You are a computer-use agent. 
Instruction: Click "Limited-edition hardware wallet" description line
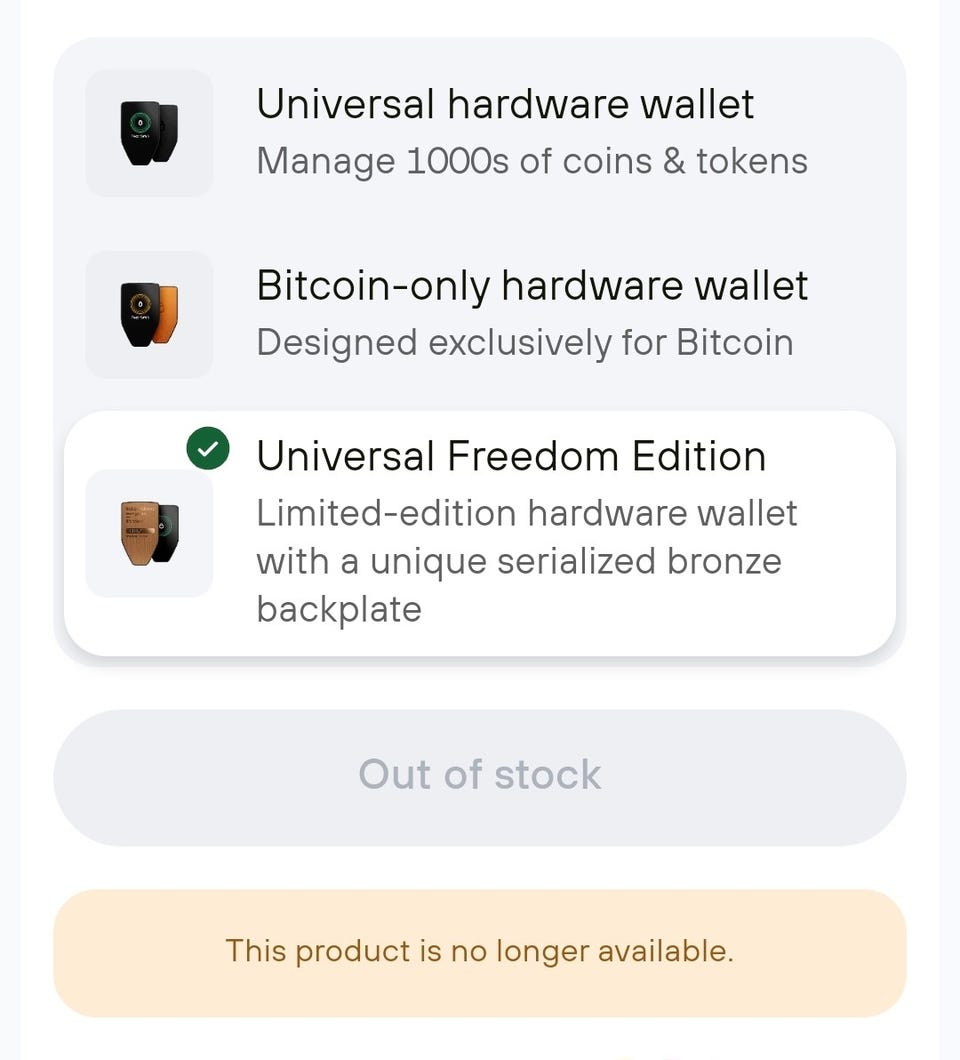[526, 513]
